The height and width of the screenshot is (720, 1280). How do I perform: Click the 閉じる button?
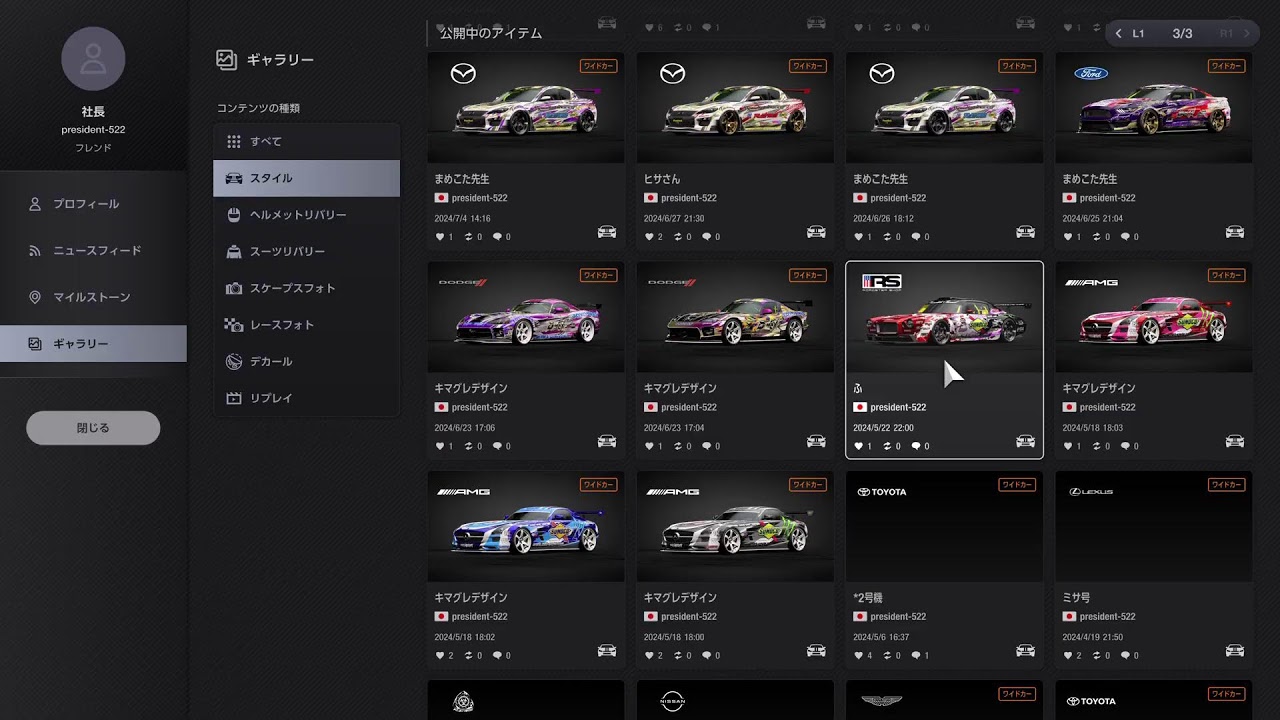93,428
